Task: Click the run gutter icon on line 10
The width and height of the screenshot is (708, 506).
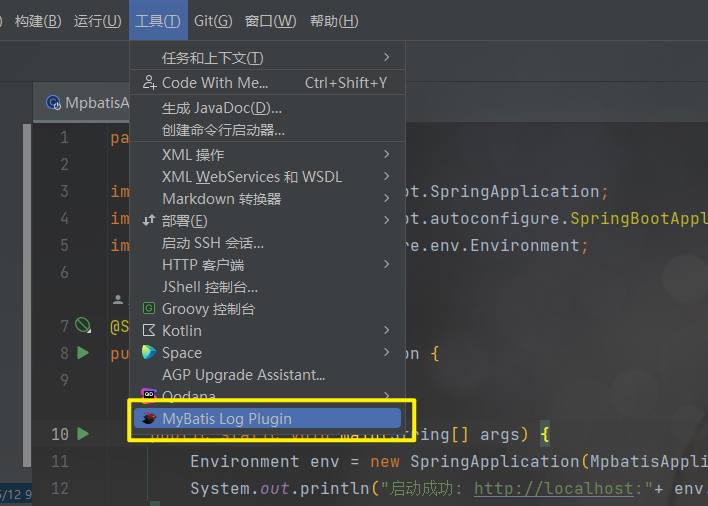Action: (x=83, y=434)
